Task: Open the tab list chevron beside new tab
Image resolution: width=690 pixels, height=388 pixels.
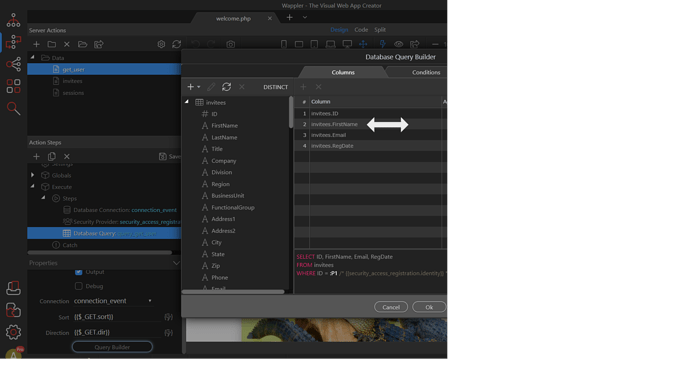Action: [x=305, y=18]
